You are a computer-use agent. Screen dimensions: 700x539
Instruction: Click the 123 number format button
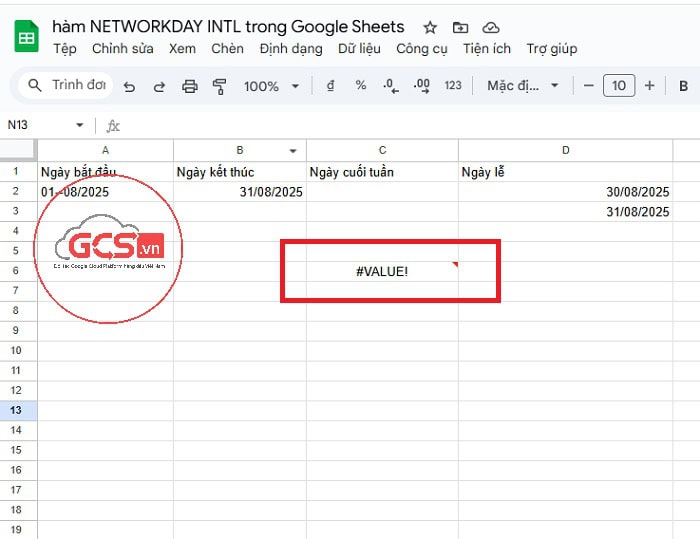[453, 86]
